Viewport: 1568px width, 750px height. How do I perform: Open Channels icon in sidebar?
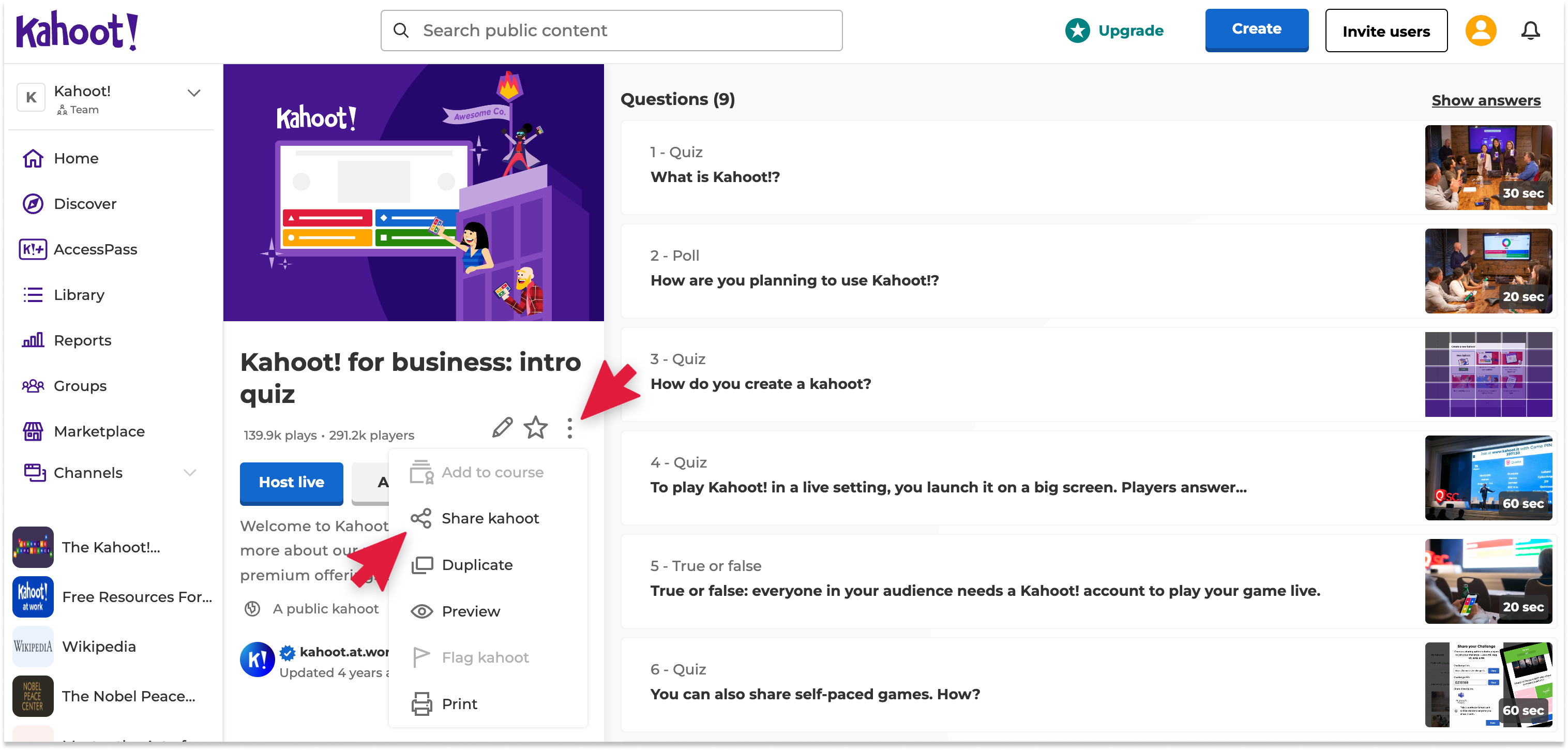(x=34, y=473)
